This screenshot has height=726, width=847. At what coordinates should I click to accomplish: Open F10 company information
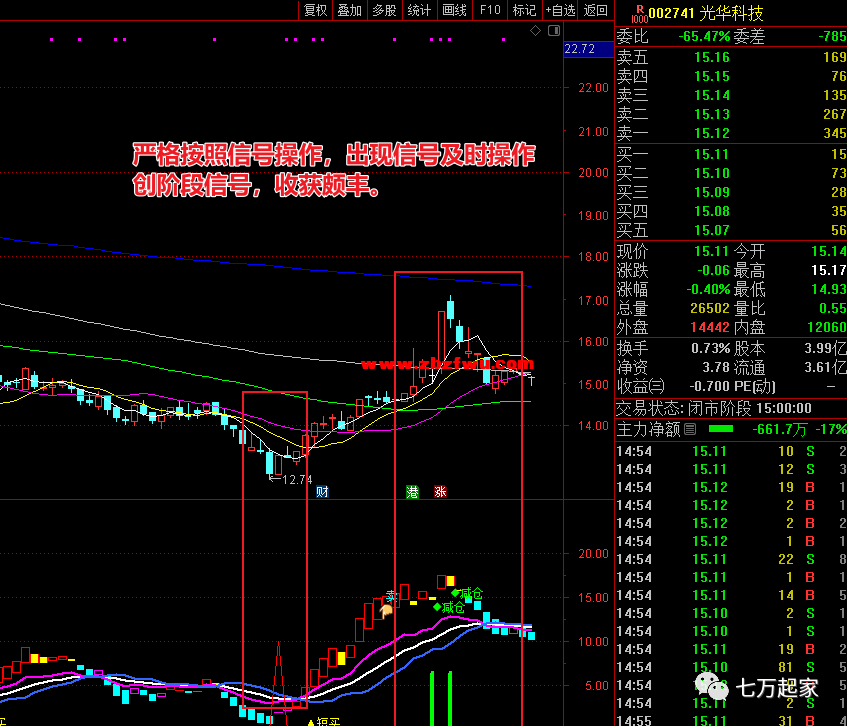(x=490, y=10)
